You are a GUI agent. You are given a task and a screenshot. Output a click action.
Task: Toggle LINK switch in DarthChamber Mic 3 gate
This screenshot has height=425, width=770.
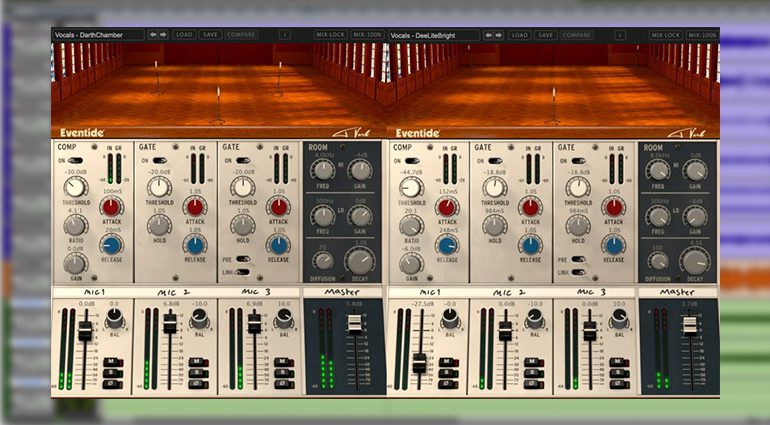coord(242,272)
